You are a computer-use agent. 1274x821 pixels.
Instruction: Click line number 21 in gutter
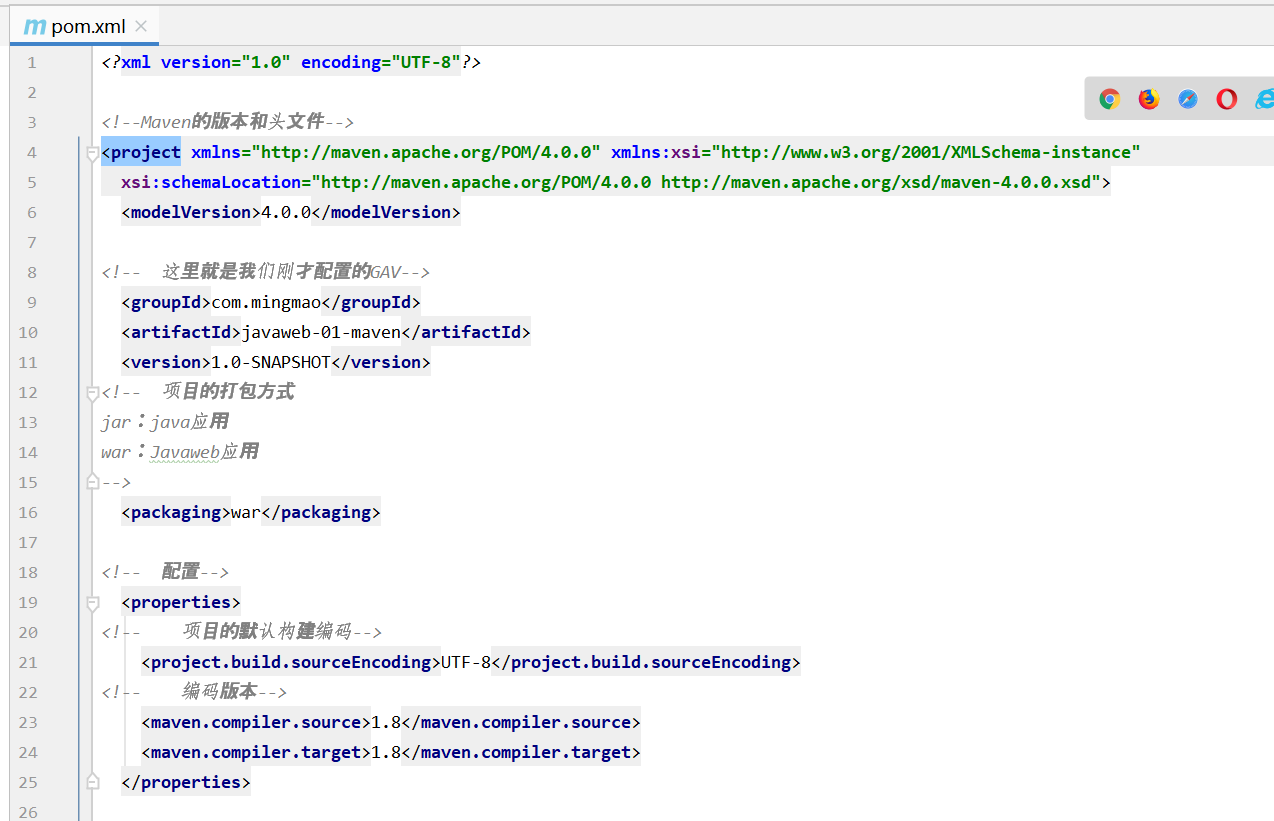click(27, 662)
